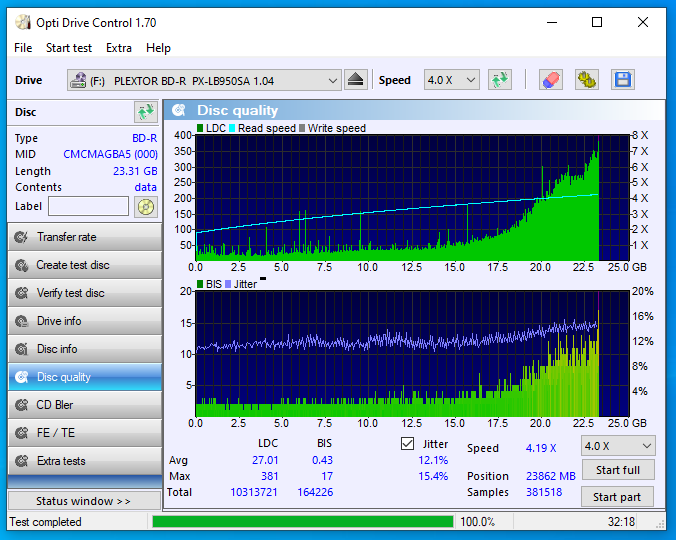
Task: Show Drive info panel
Action: click(85, 321)
